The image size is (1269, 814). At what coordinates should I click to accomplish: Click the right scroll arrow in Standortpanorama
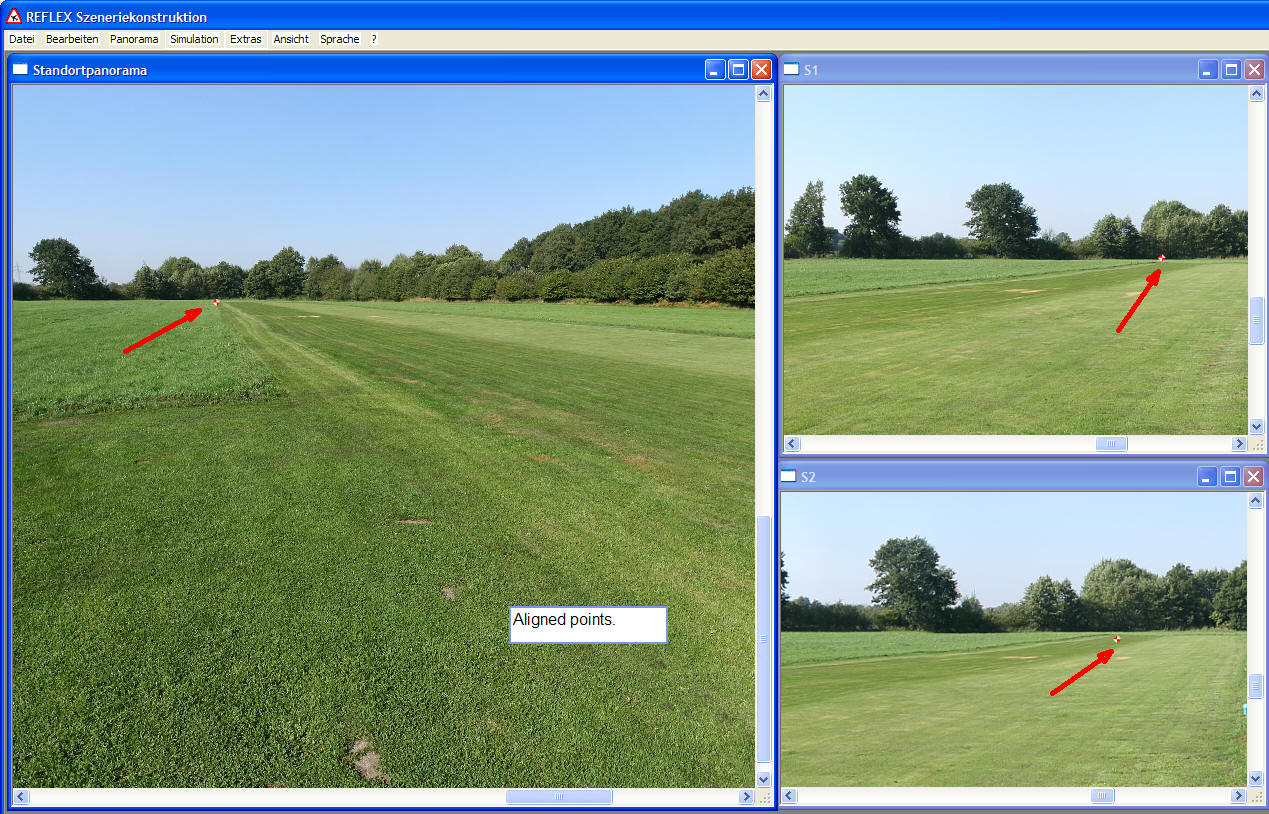[746, 797]
